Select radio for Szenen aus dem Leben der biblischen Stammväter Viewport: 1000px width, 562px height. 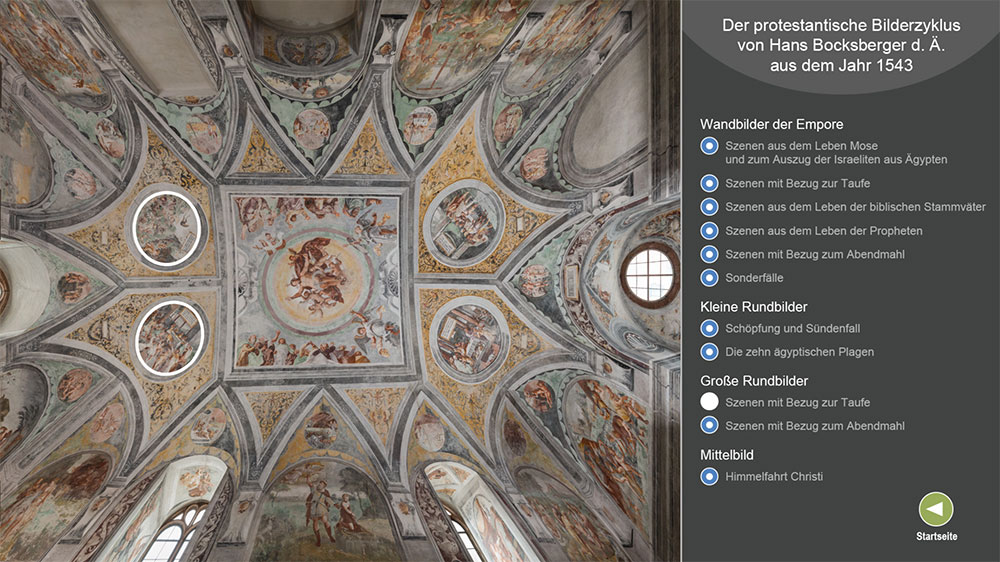click(x=709, y=207)
